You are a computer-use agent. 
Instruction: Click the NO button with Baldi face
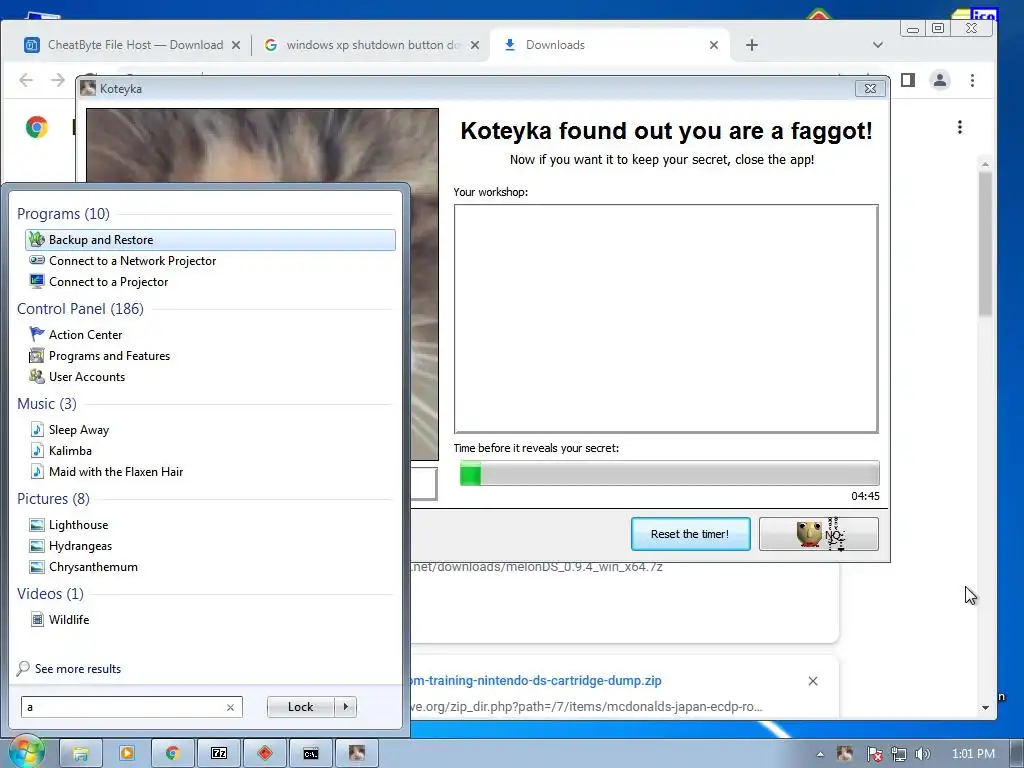[x=818, y=534]
